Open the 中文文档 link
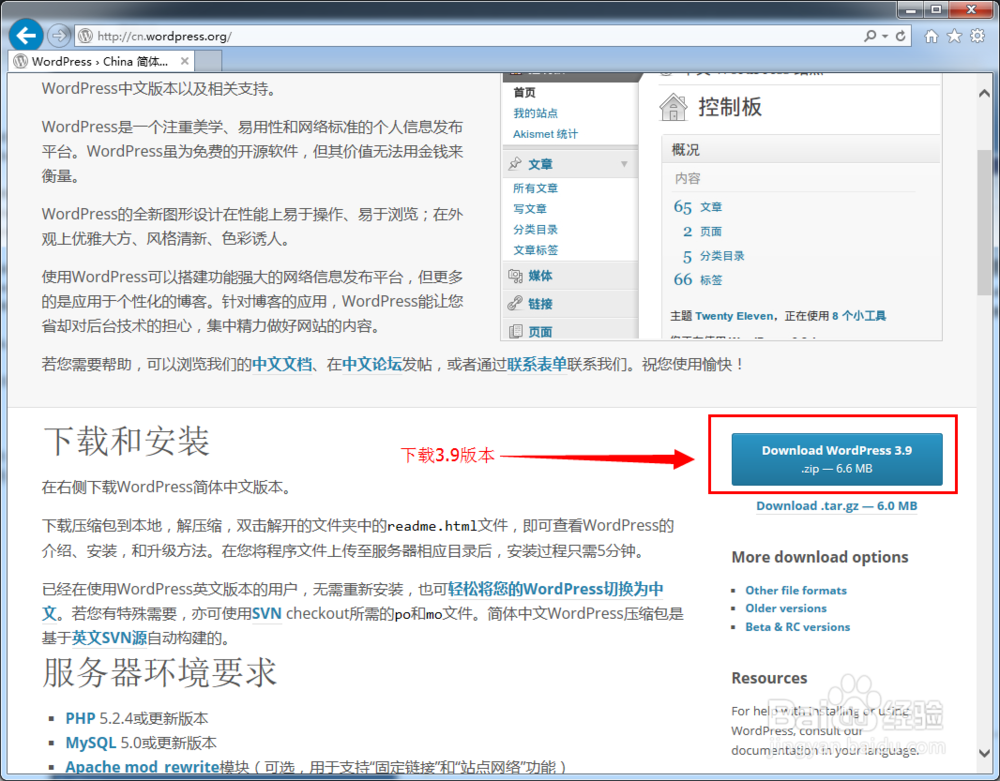 pos(282,365)
